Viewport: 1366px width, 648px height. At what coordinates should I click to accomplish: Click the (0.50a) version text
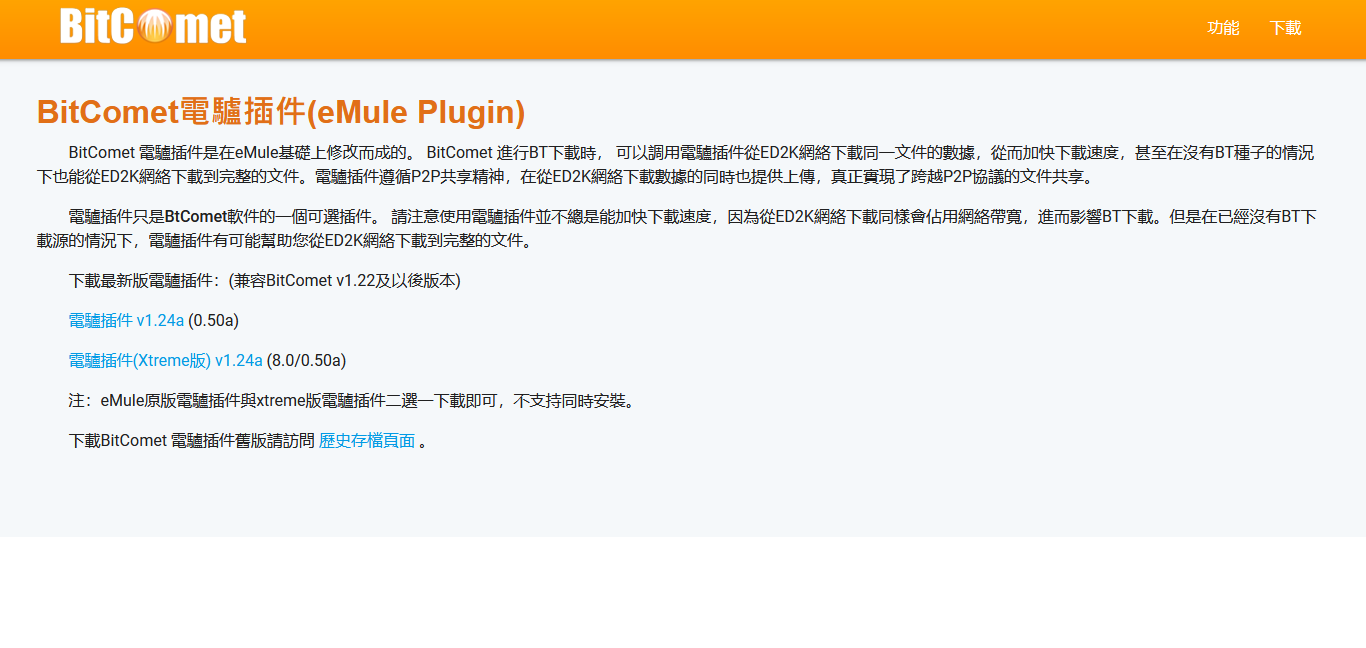[213, 321]
